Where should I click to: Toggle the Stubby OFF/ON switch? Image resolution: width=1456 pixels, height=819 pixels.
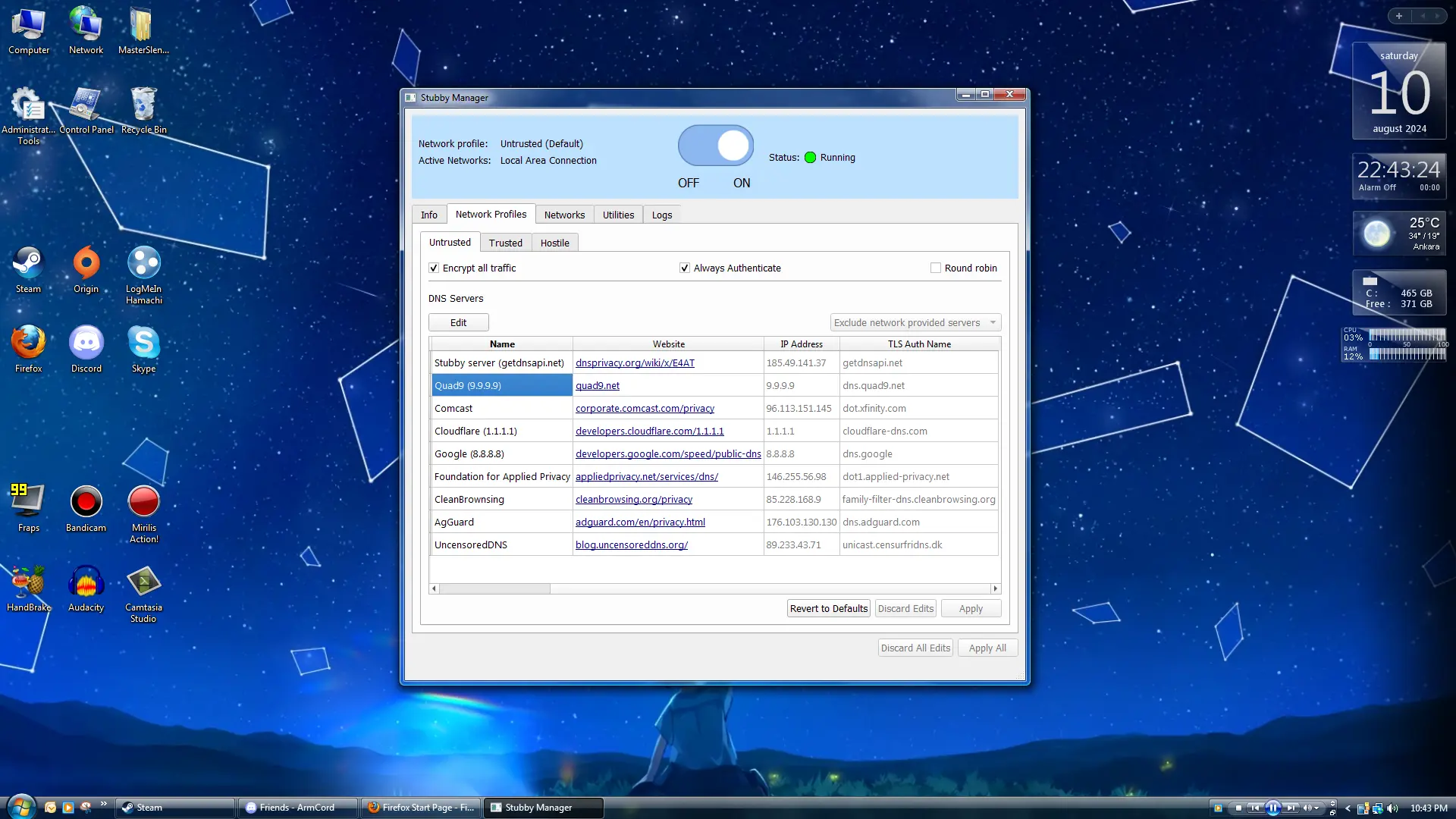(715, 146)
